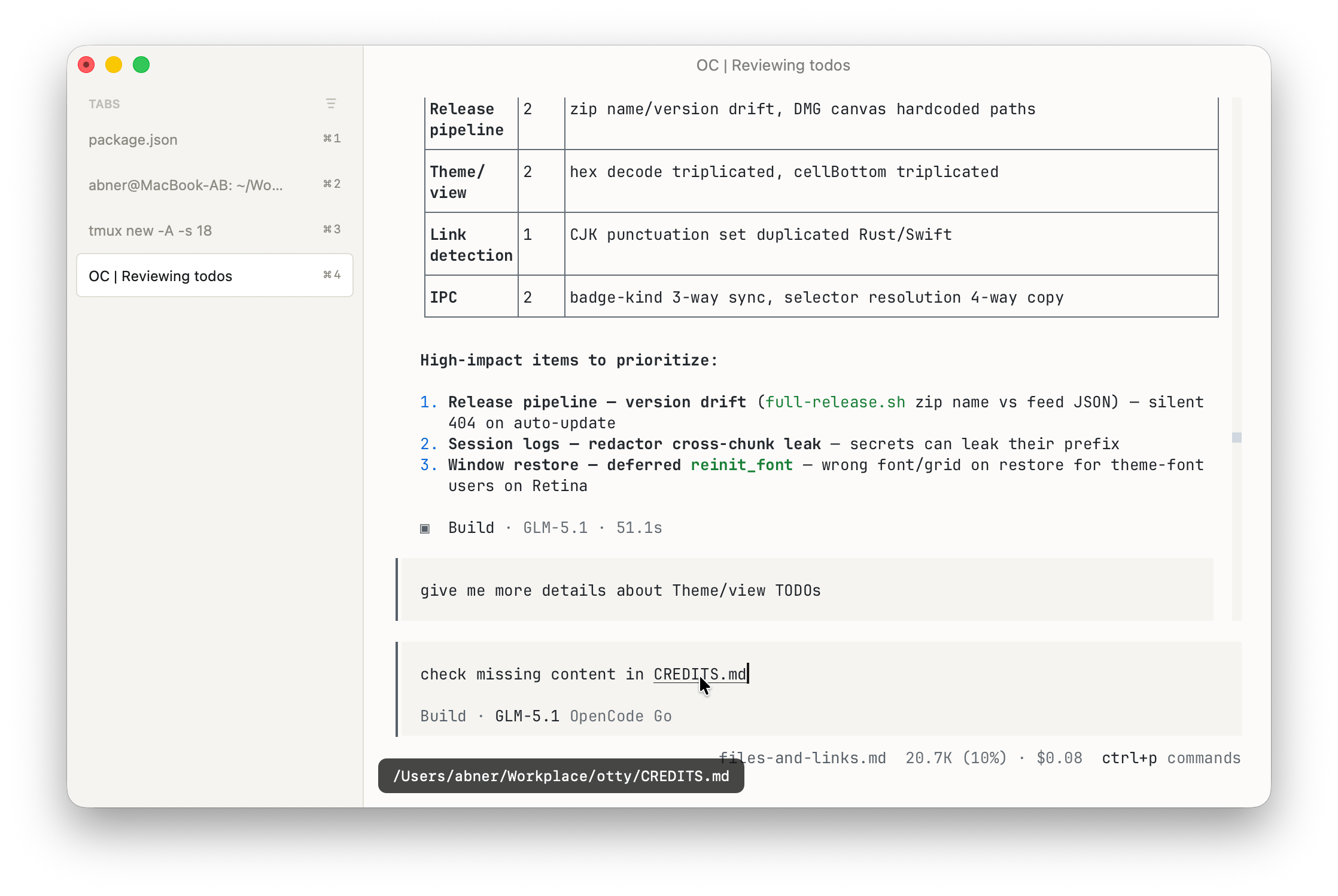Select the OC | Reviewing todos tab
This screenshot has width=1338, height=896.
pyautogui.click(x=215, y=276)
